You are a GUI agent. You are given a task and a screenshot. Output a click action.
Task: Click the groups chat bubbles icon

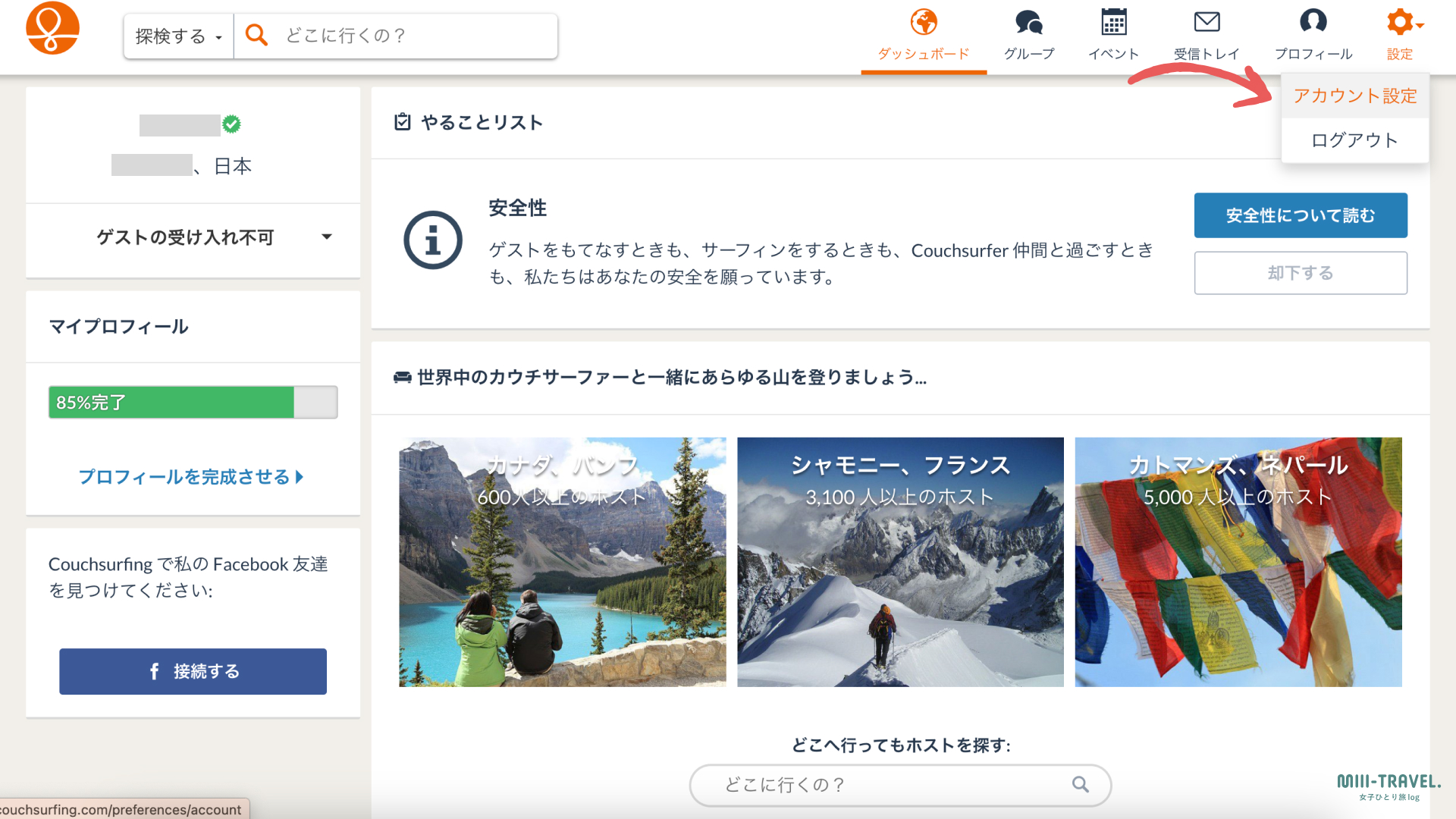tap(1029, 22)
